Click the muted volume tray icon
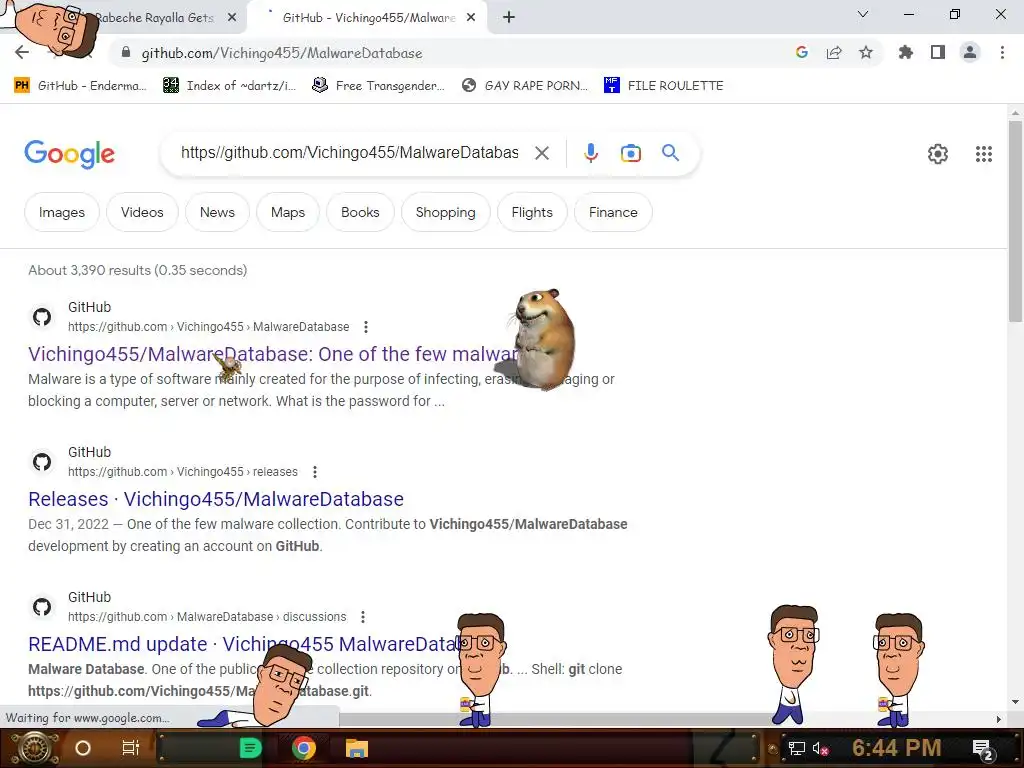Image resolution: width=1024 pixels, height=768 pixels. point(820,748)
